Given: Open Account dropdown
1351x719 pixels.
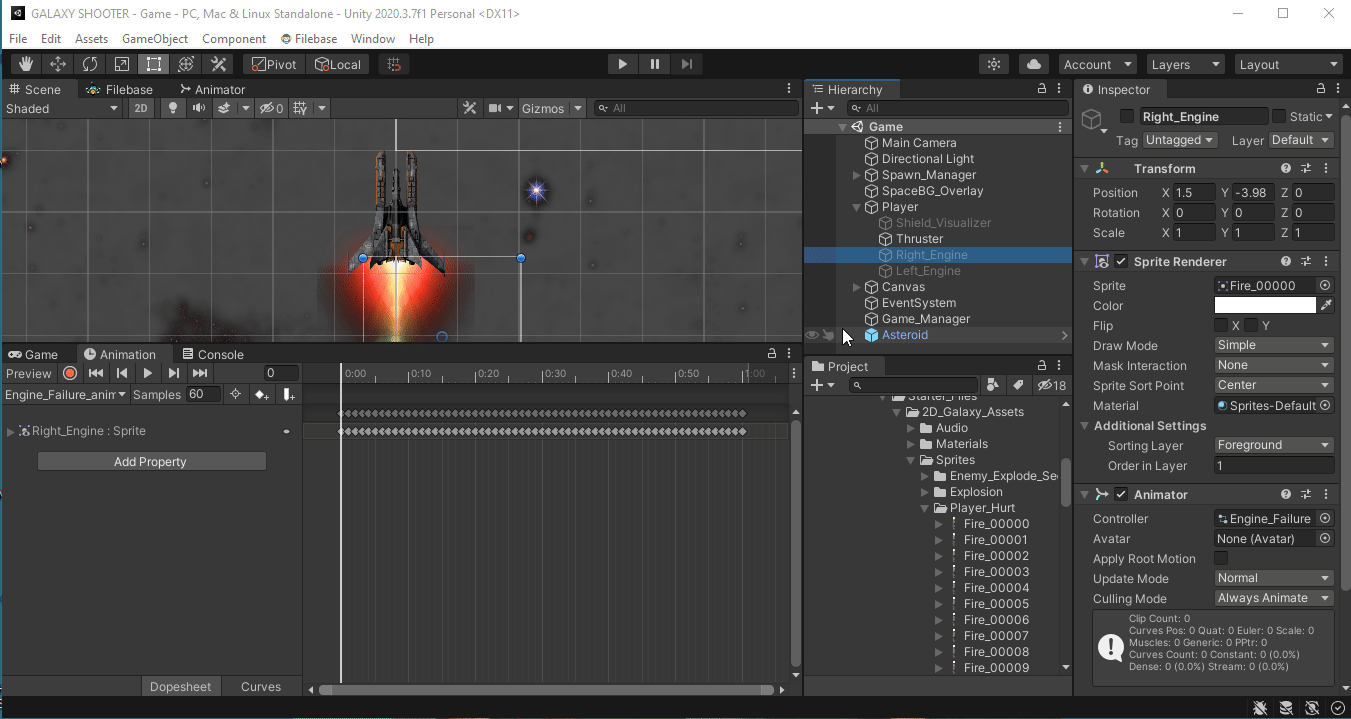Looking at the screenshot, I should [1098, 64].
